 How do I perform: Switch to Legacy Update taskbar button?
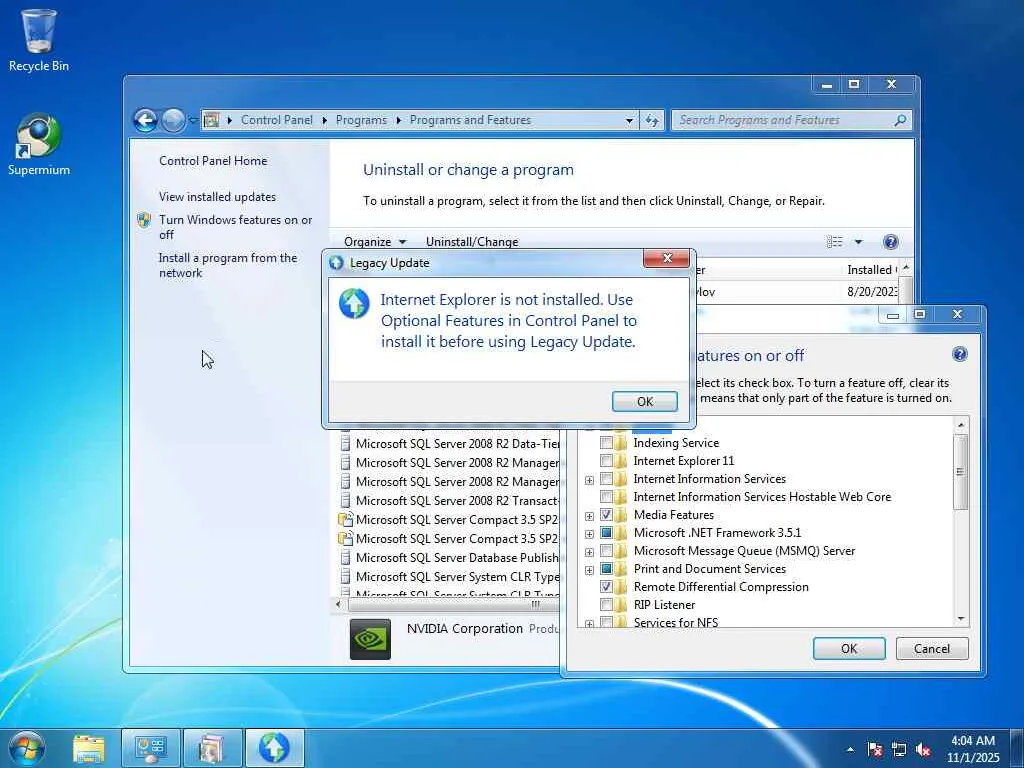click(x=274, y=748)
